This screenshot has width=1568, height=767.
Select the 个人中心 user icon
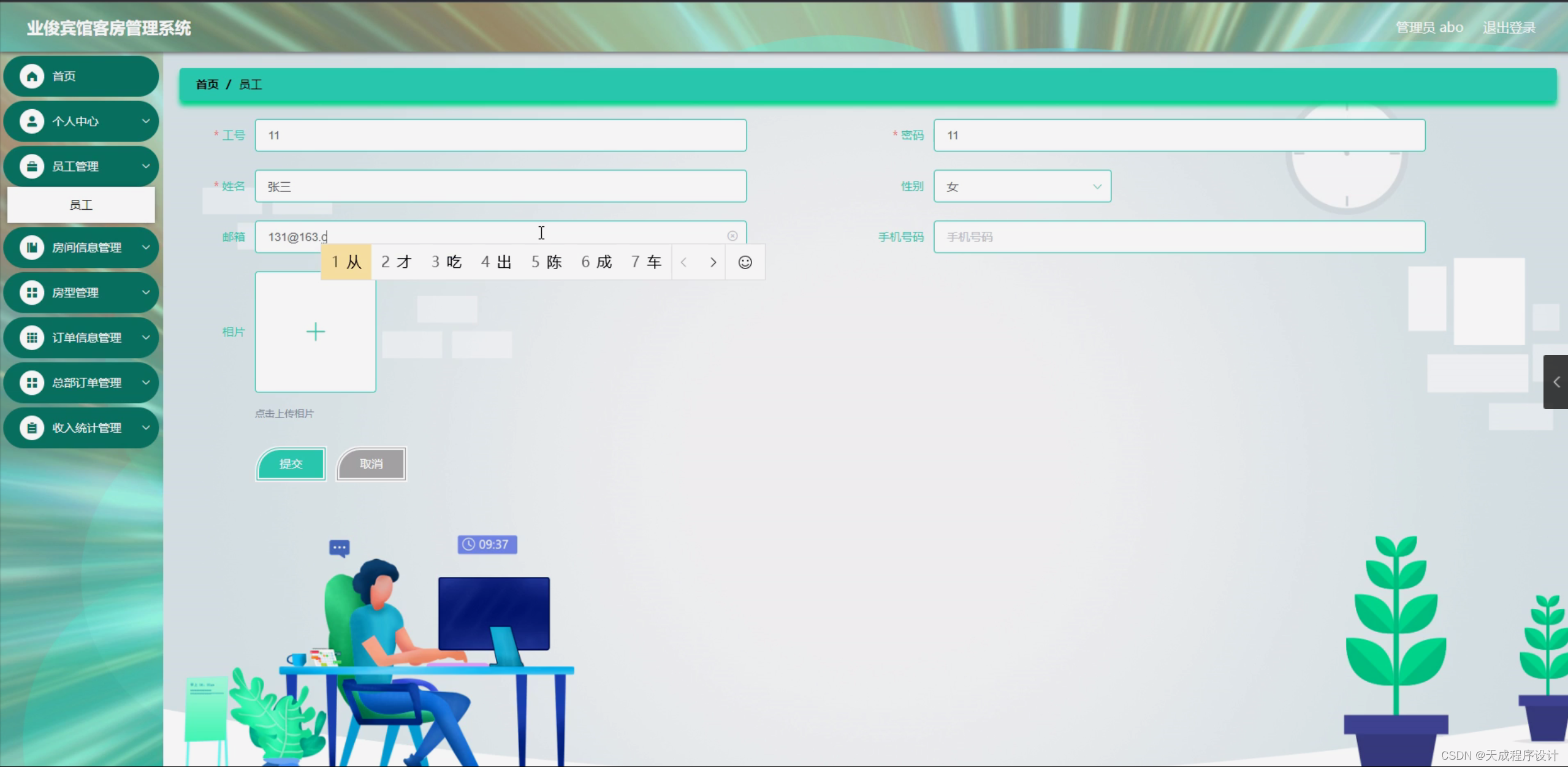pyautogui.click(x=32, y=121)
